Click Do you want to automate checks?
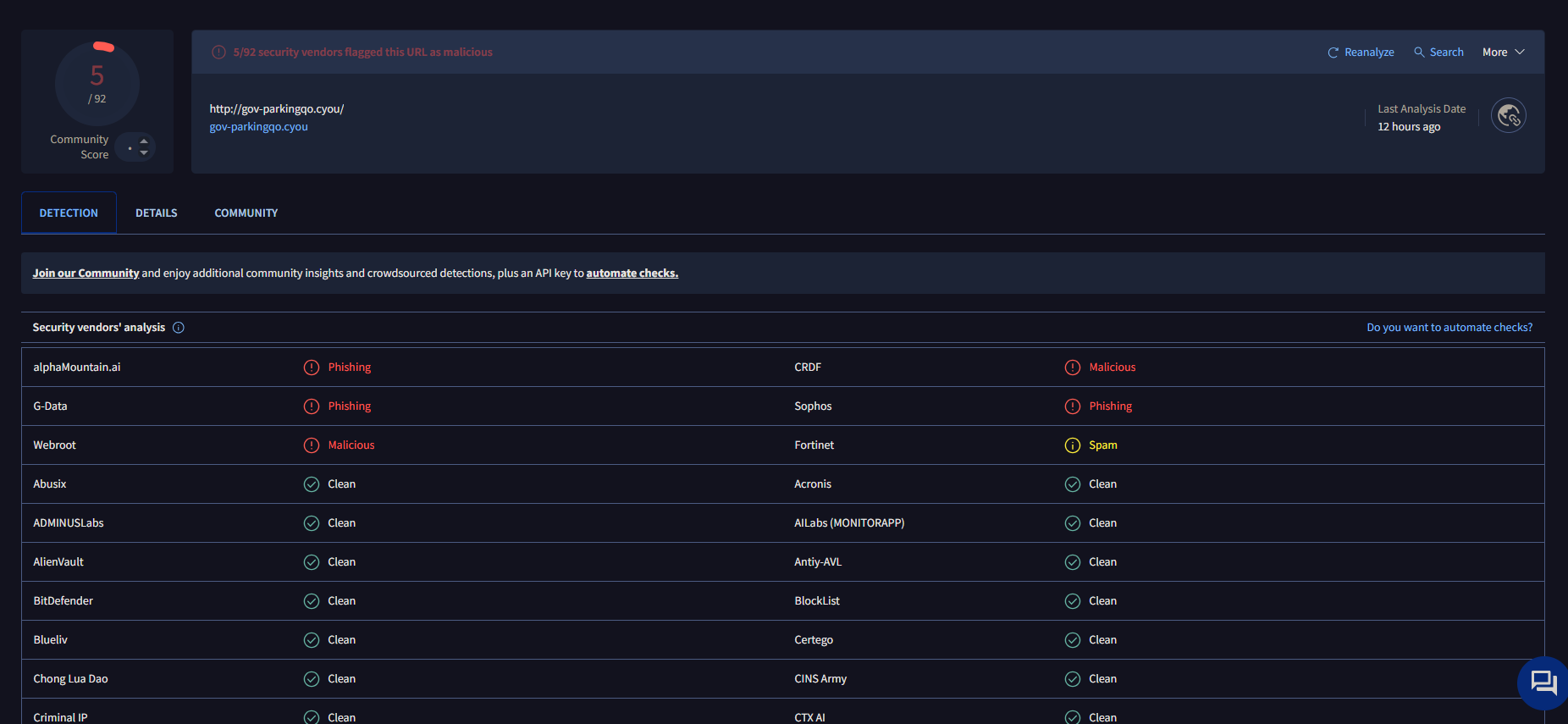The height and width of the screenshot is (724, 1568). coord(1449,328)
